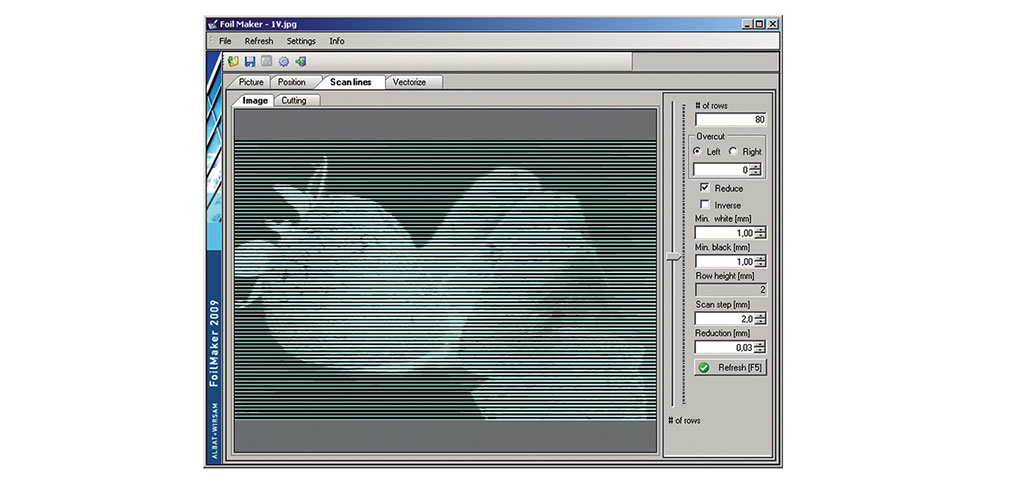Screen dimensions: 1024x500
Task: Click the exit door icon with green arrow
Action: [300, 62]
